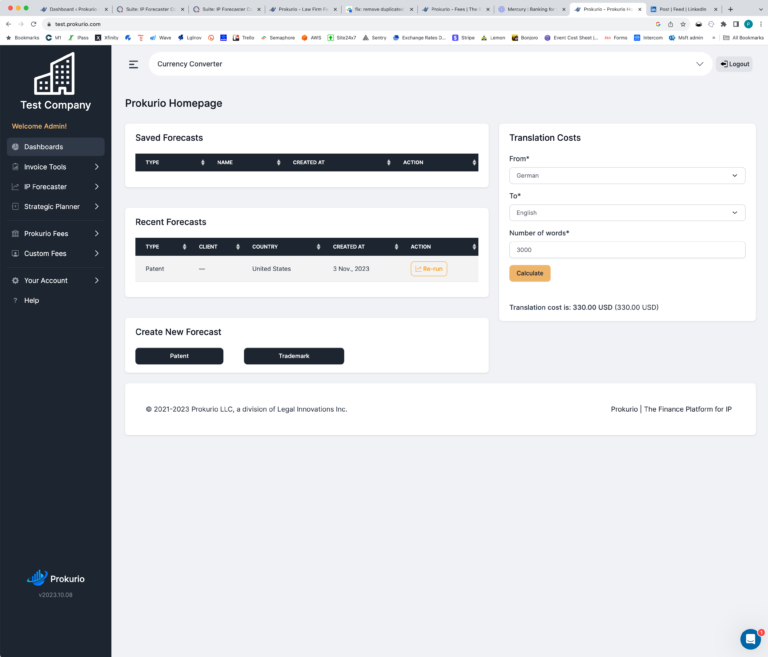The width and height of the screenshot is (768, 657).
Task: Click the United States country cell
Action: (271, 268)
